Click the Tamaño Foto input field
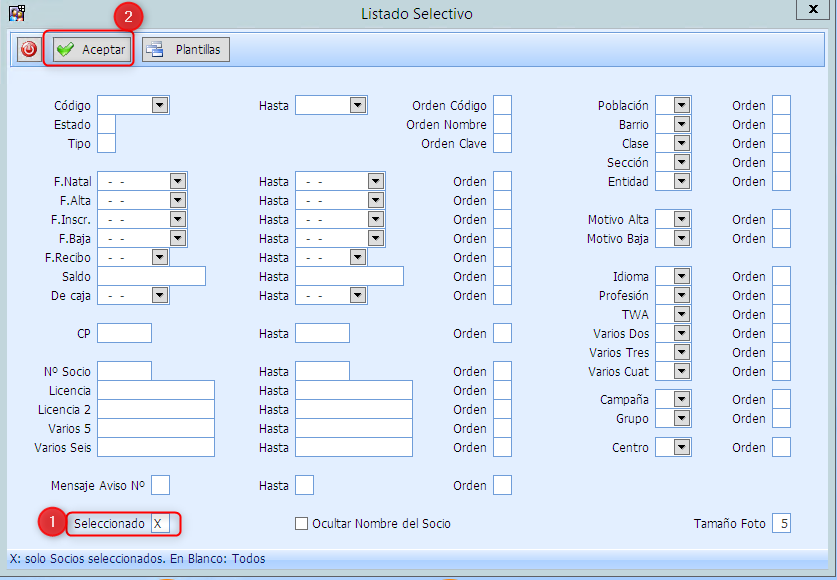837x580 pixels. (781, 524)
